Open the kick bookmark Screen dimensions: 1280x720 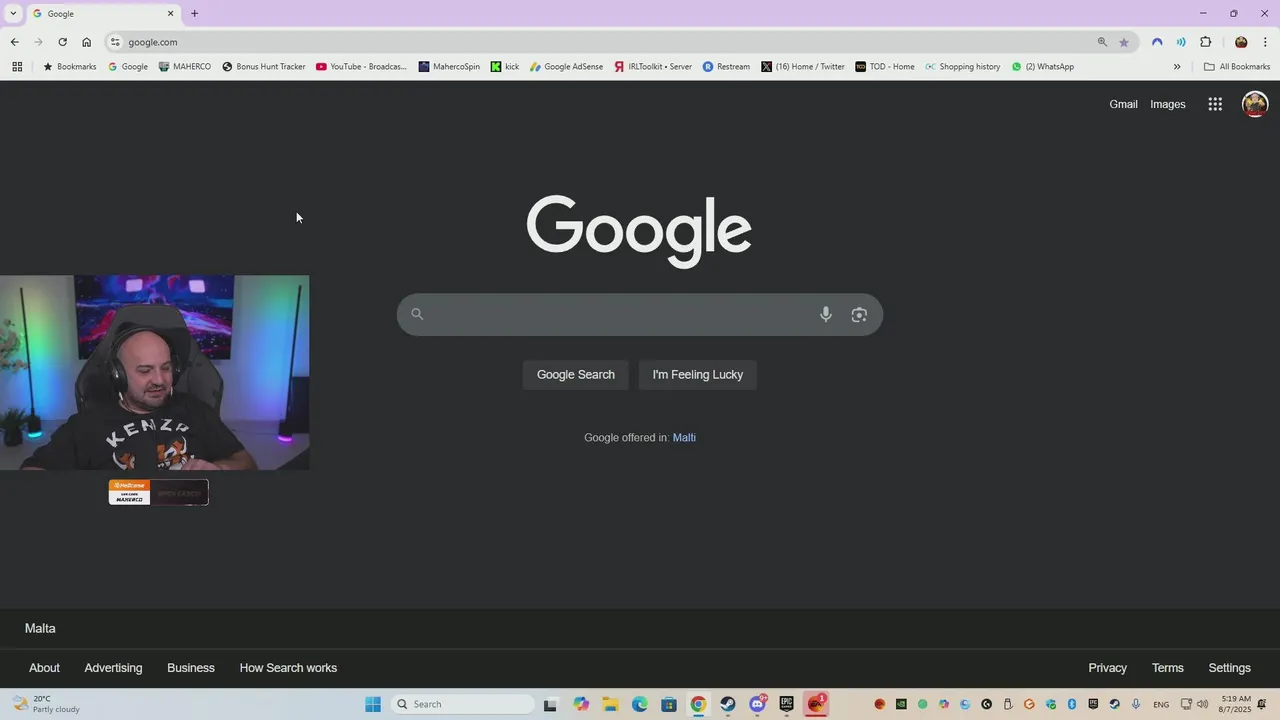[505, 67]
